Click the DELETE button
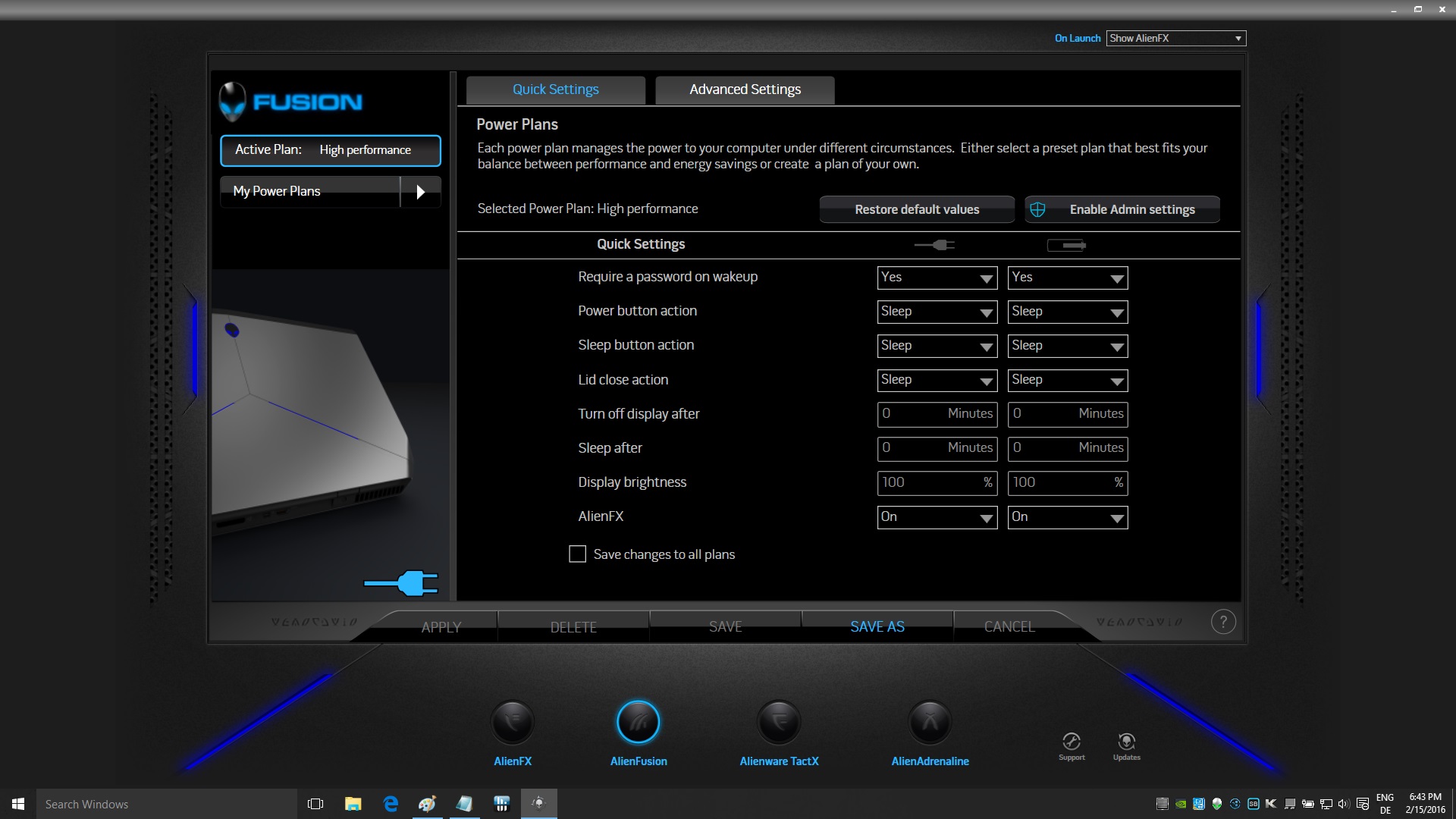Image resolution: width=1456 pixels, height=819 pixels. pyautogui.click(x=573, y=627)
